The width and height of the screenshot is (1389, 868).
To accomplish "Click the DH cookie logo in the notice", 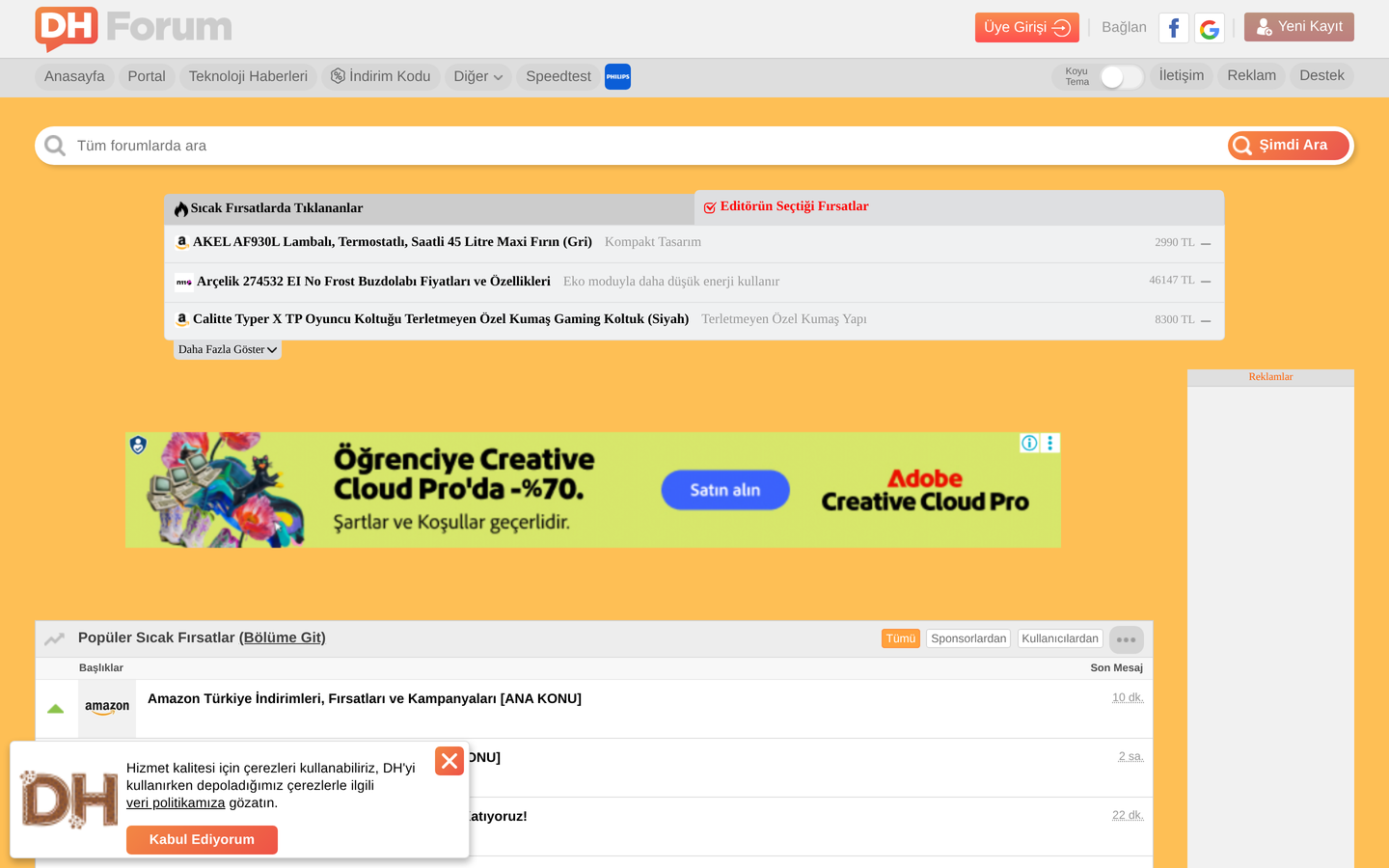I will 69,800.
